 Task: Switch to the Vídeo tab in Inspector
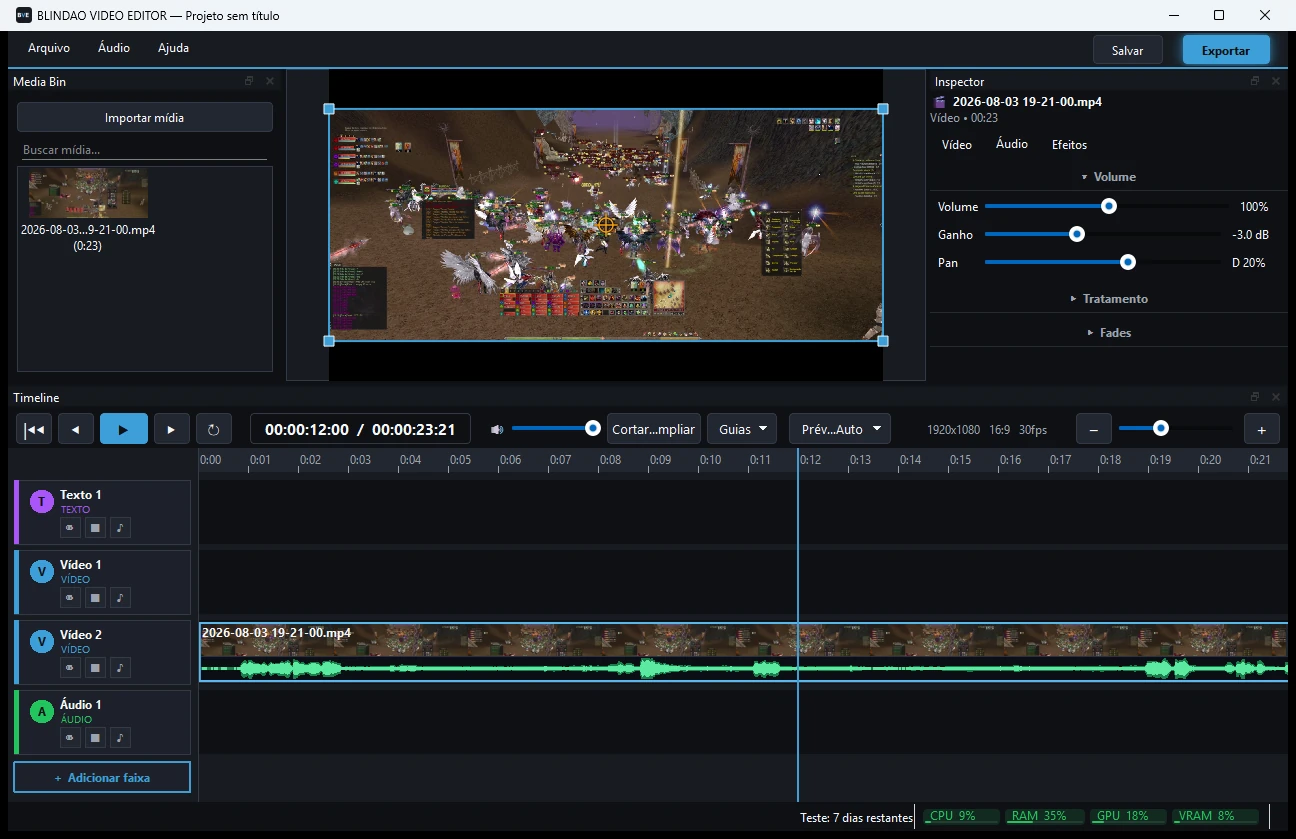click(957, 145)
